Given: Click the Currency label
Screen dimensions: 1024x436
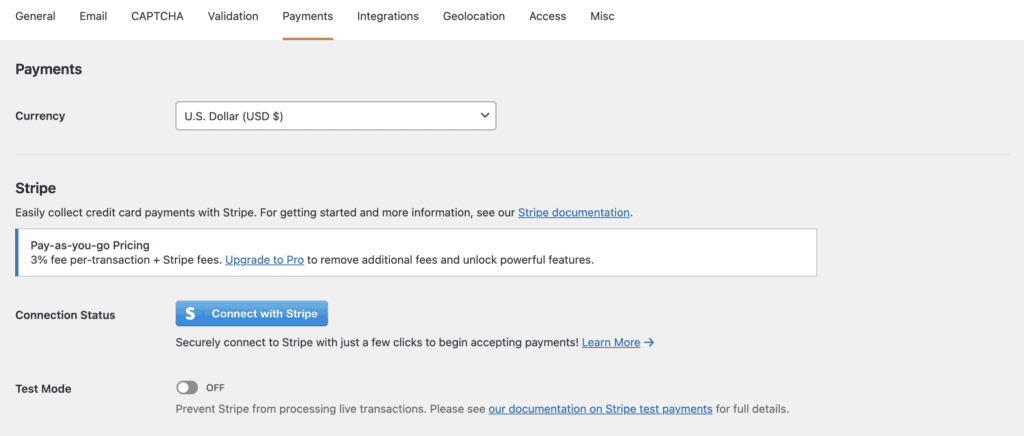Looking at the screenshot, I should click(x=40, y=116).
